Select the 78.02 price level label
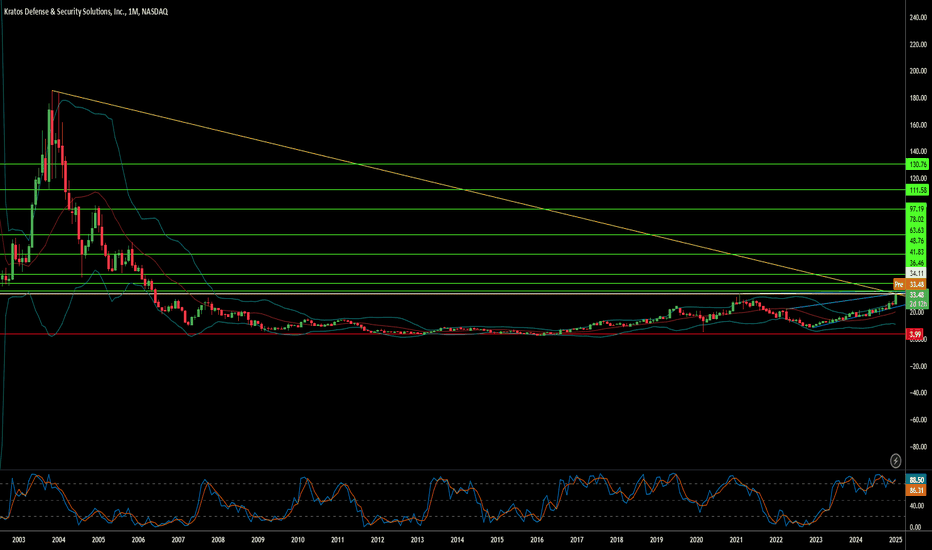The height and width of the screenshot is (550, 932). [x=918, y=219]
